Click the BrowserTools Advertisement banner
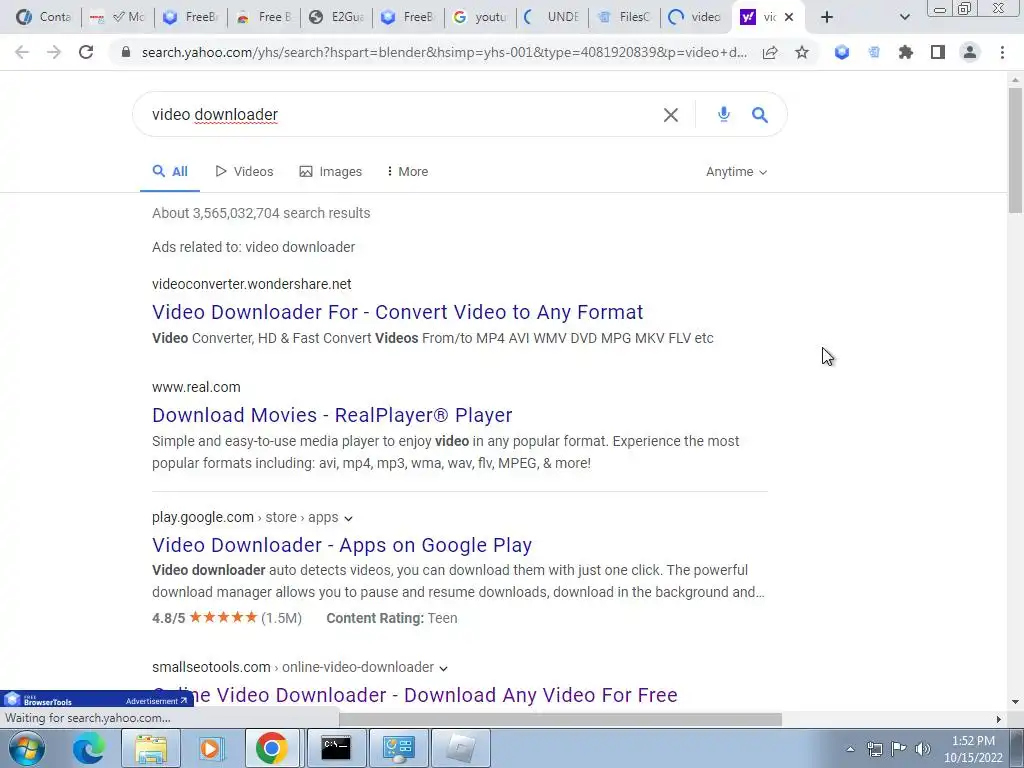This screenshot has height=768, width=1024. 97,699
